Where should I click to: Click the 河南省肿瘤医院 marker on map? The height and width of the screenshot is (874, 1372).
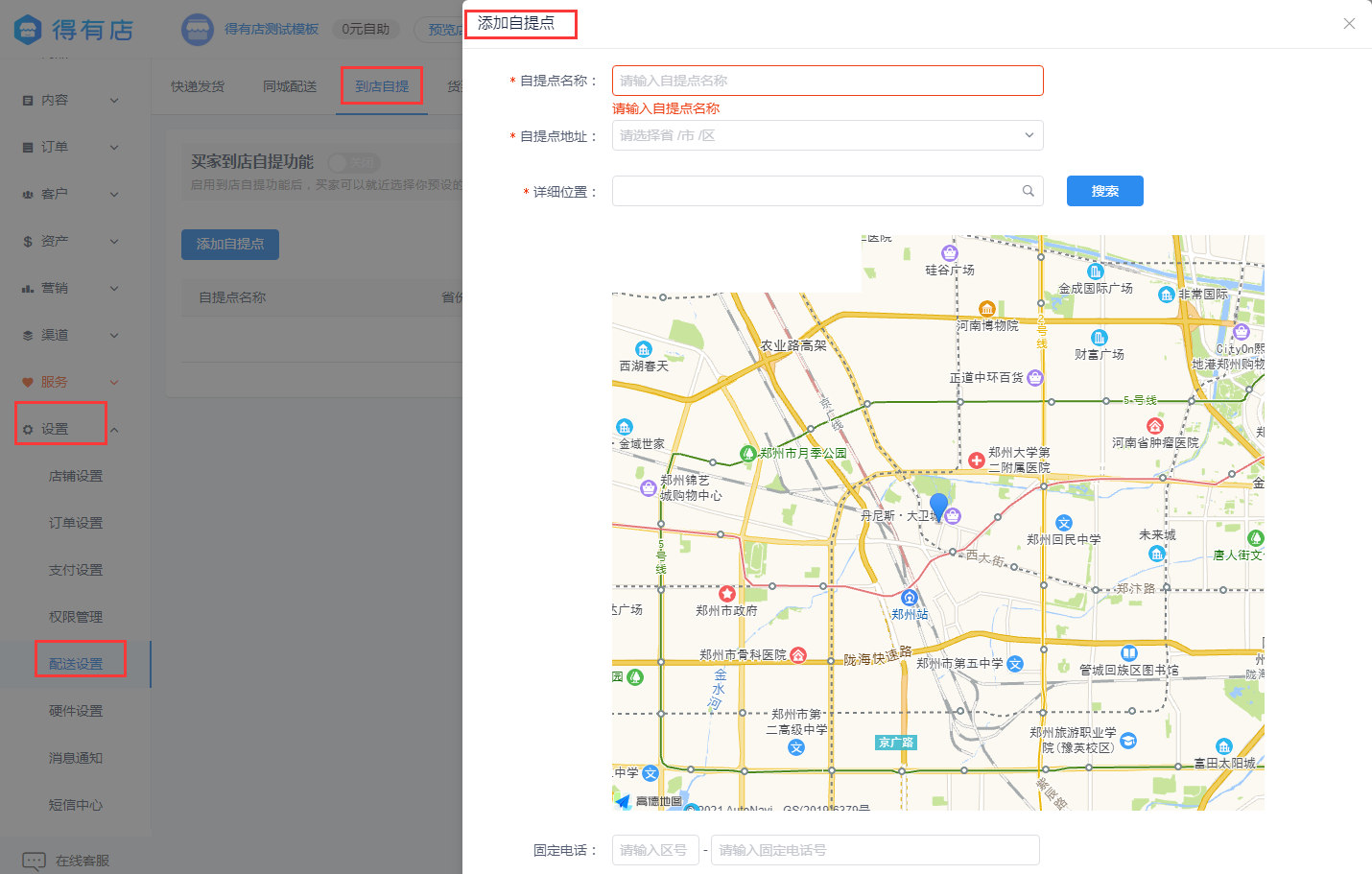(1155, 425)
